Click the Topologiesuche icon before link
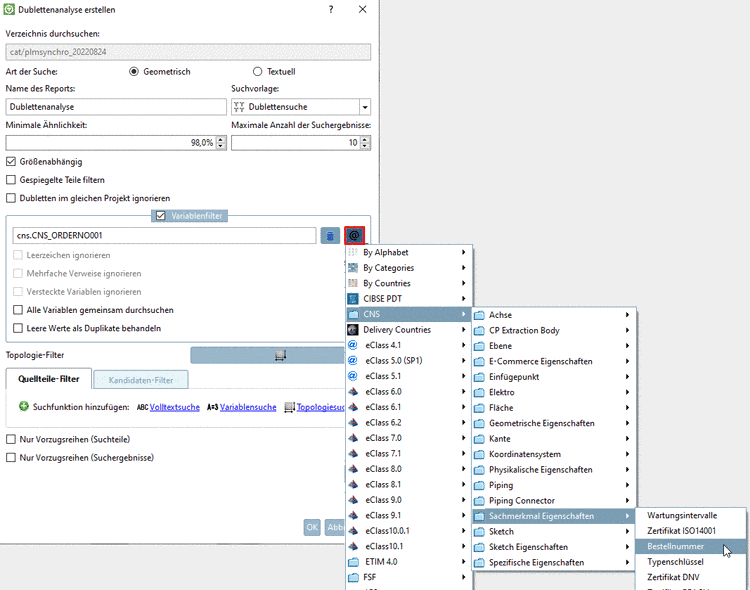 pyautogui.click(x=289, y=407)
